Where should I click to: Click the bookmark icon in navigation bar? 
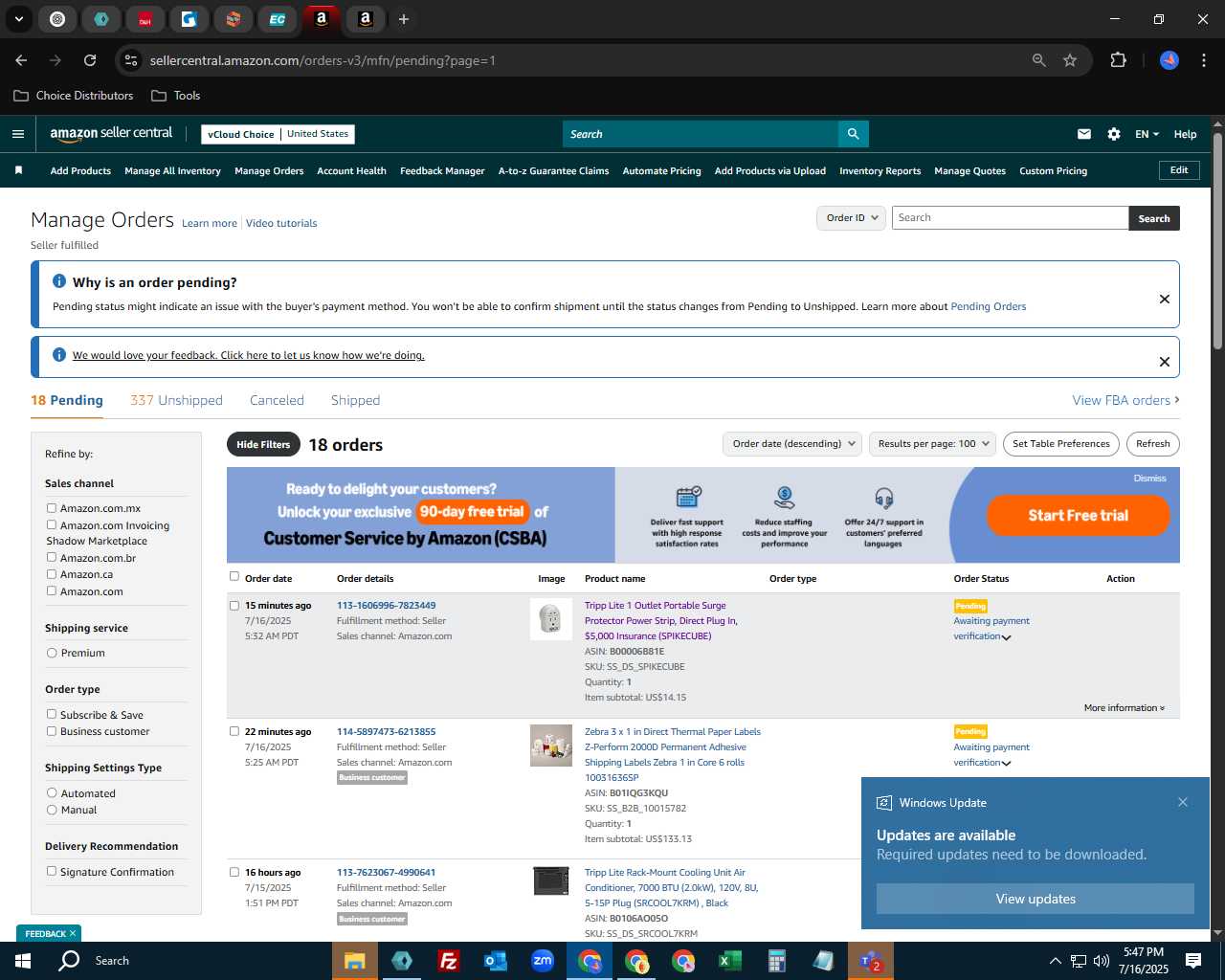tap(18, 170)
